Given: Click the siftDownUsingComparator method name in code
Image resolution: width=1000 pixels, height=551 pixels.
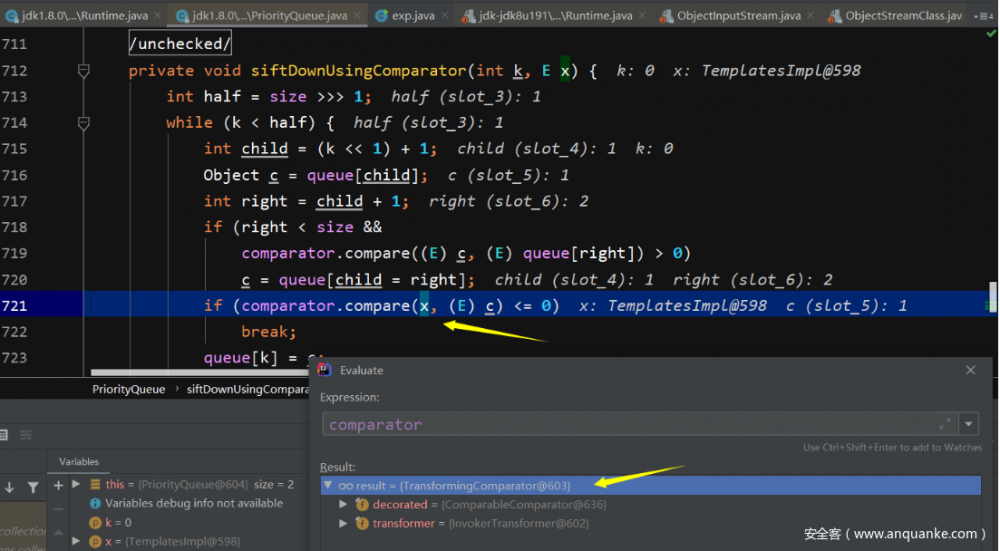Looking at the screenshot, I should [358, 70].
